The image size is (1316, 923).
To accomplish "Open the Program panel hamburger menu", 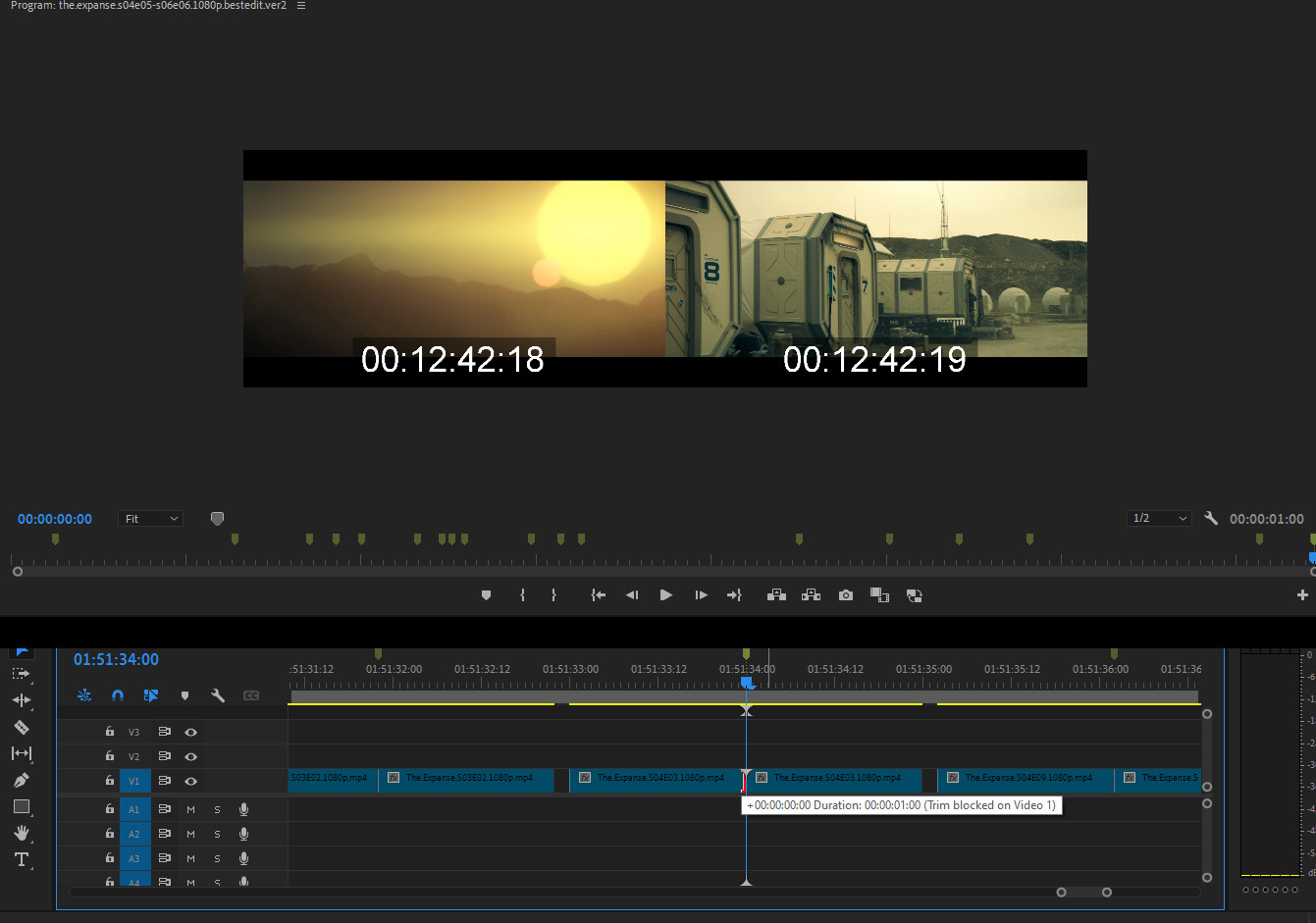I will (x=301, y=6).
